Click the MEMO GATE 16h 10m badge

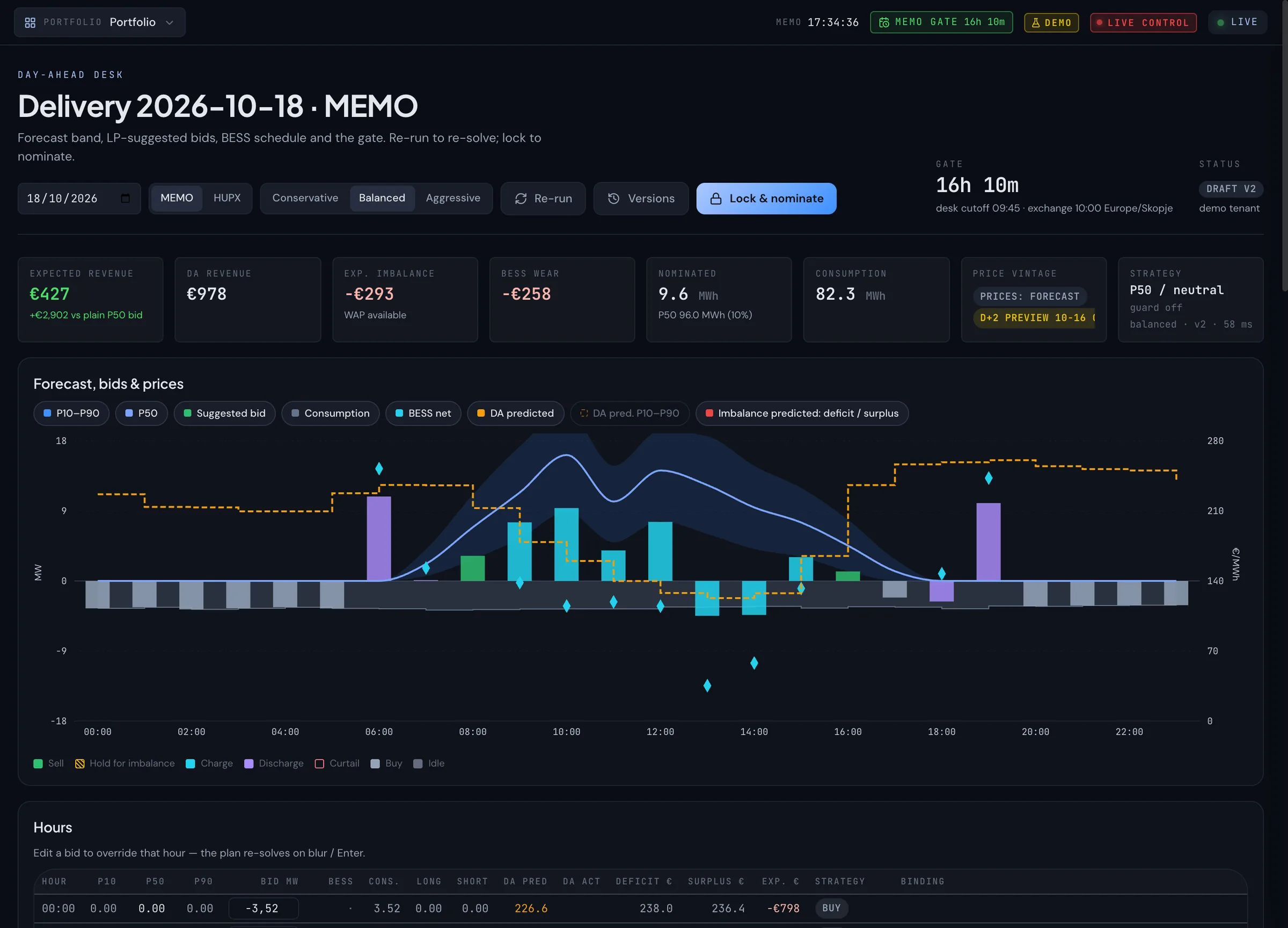pos(941,22)
